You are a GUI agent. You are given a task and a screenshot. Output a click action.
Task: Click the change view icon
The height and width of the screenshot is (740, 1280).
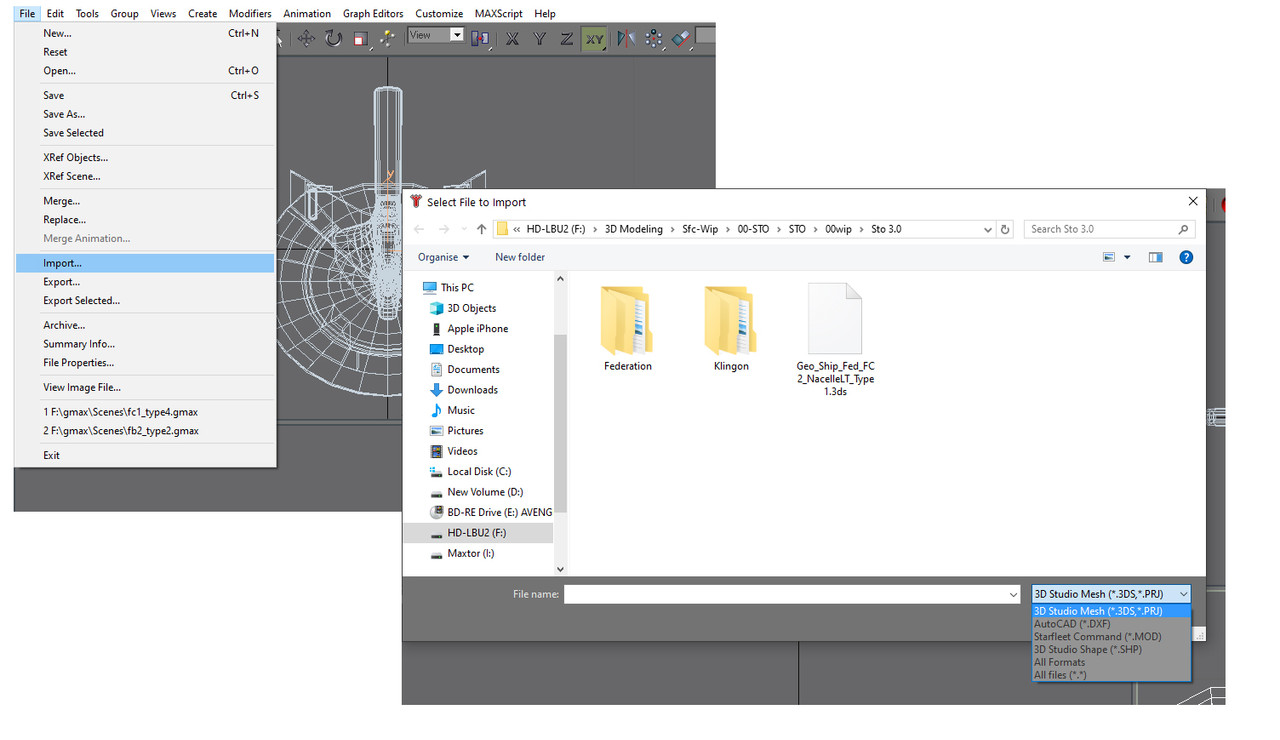(1109, 257)
